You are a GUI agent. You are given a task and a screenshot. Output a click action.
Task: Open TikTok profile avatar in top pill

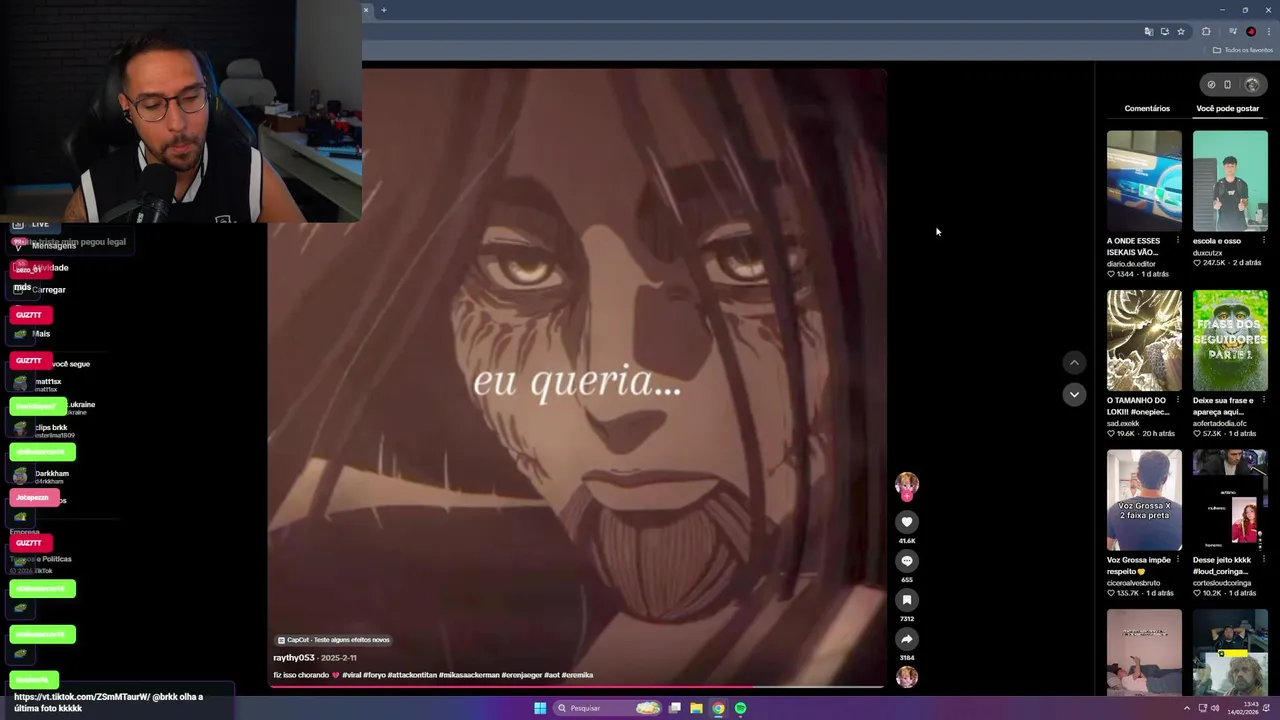pyautogui.click(x=1252, y=85)
